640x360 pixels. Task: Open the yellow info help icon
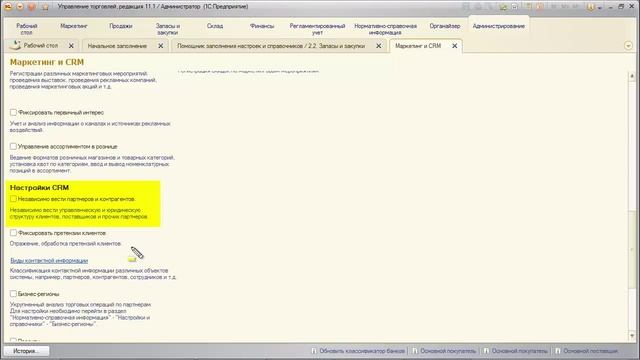click(x=591, y=7)
